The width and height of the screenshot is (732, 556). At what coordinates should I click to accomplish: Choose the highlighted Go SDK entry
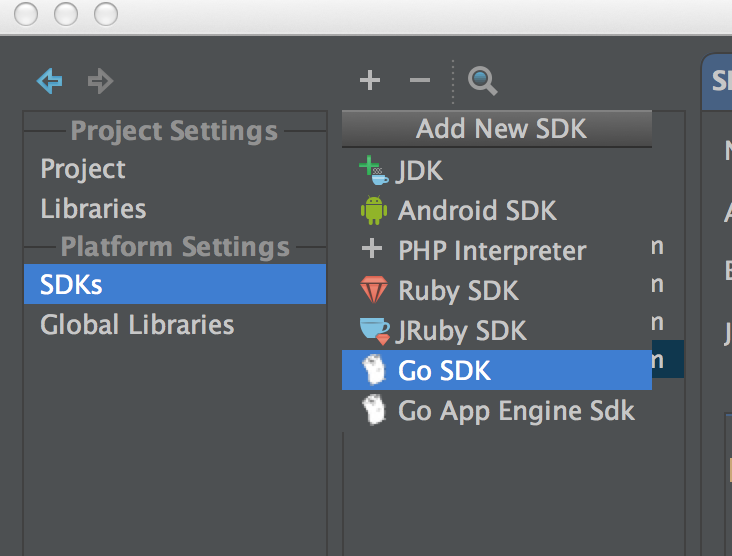click(497, 370)
